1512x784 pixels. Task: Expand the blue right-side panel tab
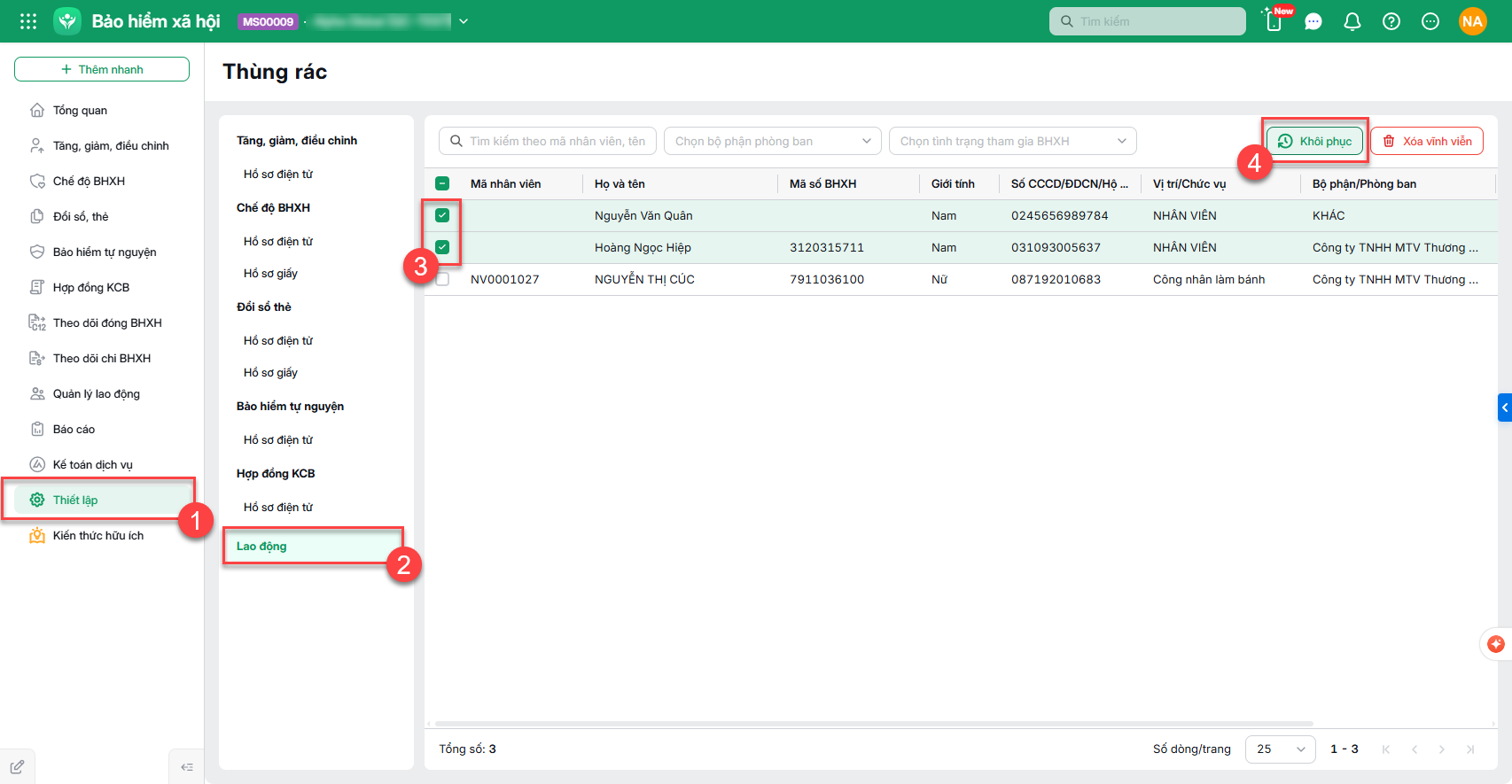coord(1505,408)
